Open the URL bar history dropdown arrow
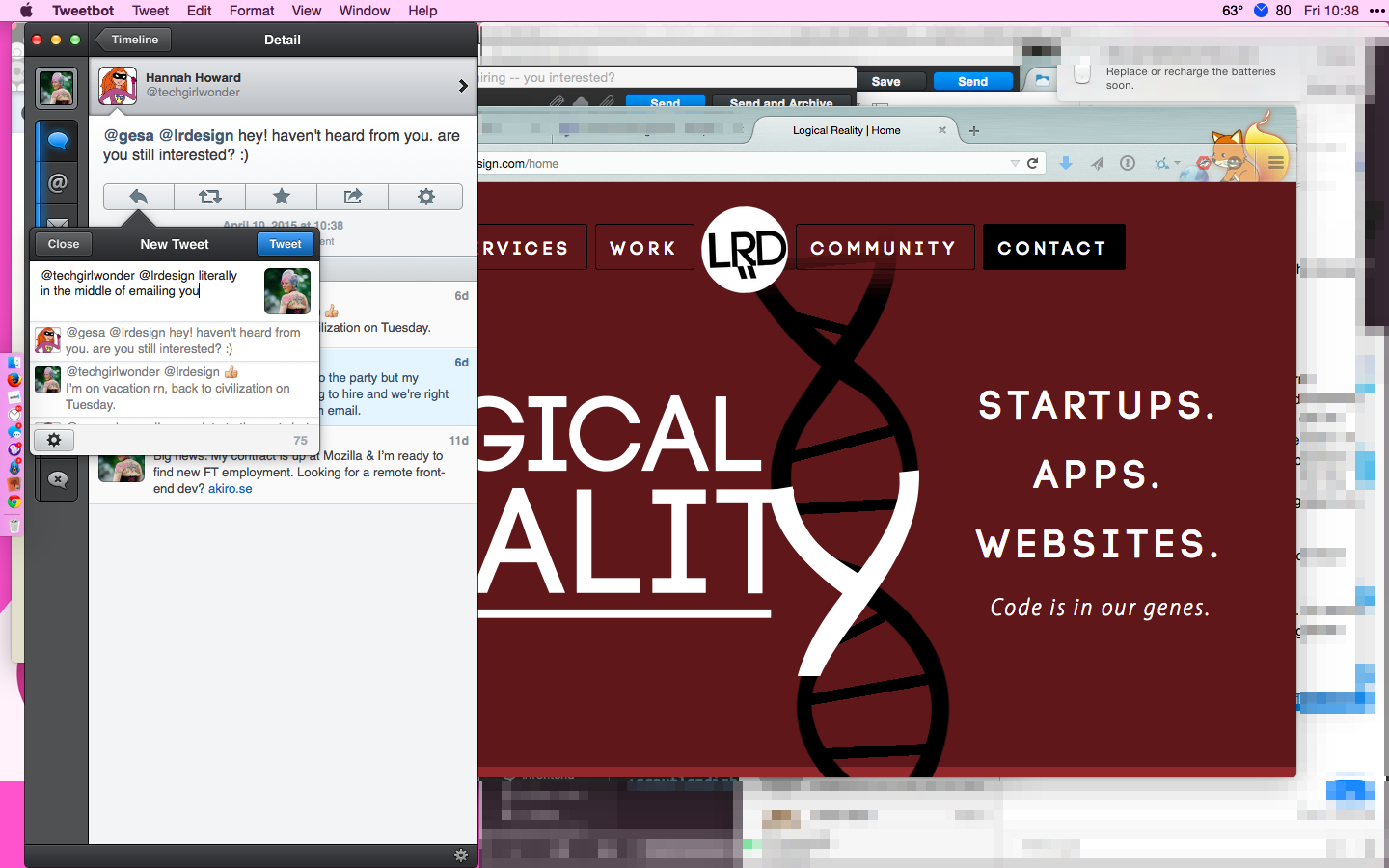The image size is (1389, 868). [x=1015, y=163]
